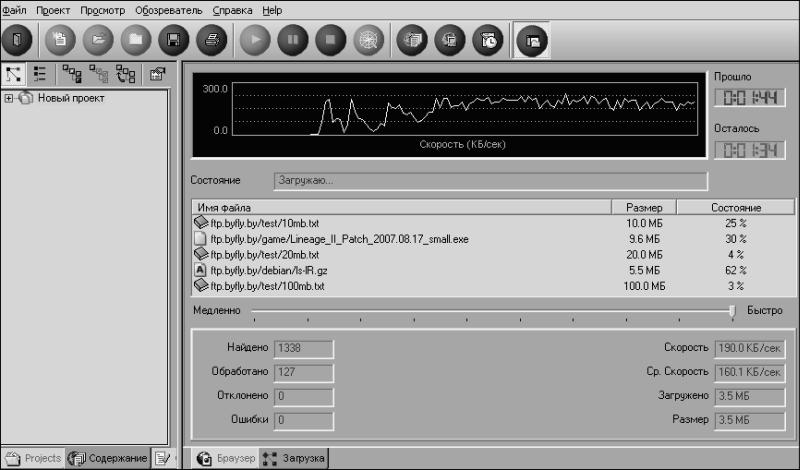Click the open folder toolbar icon
The height and width of the screenshot is (470, 800).
pos(98,41)
